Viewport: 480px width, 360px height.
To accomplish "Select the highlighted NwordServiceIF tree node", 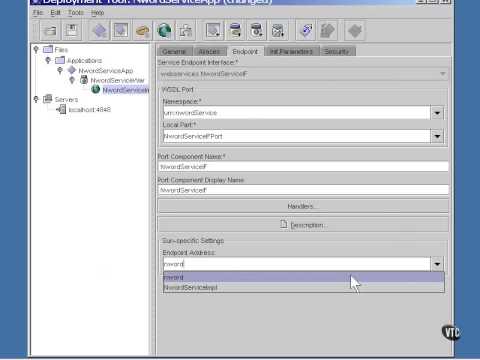I will (x=125, y=90).
